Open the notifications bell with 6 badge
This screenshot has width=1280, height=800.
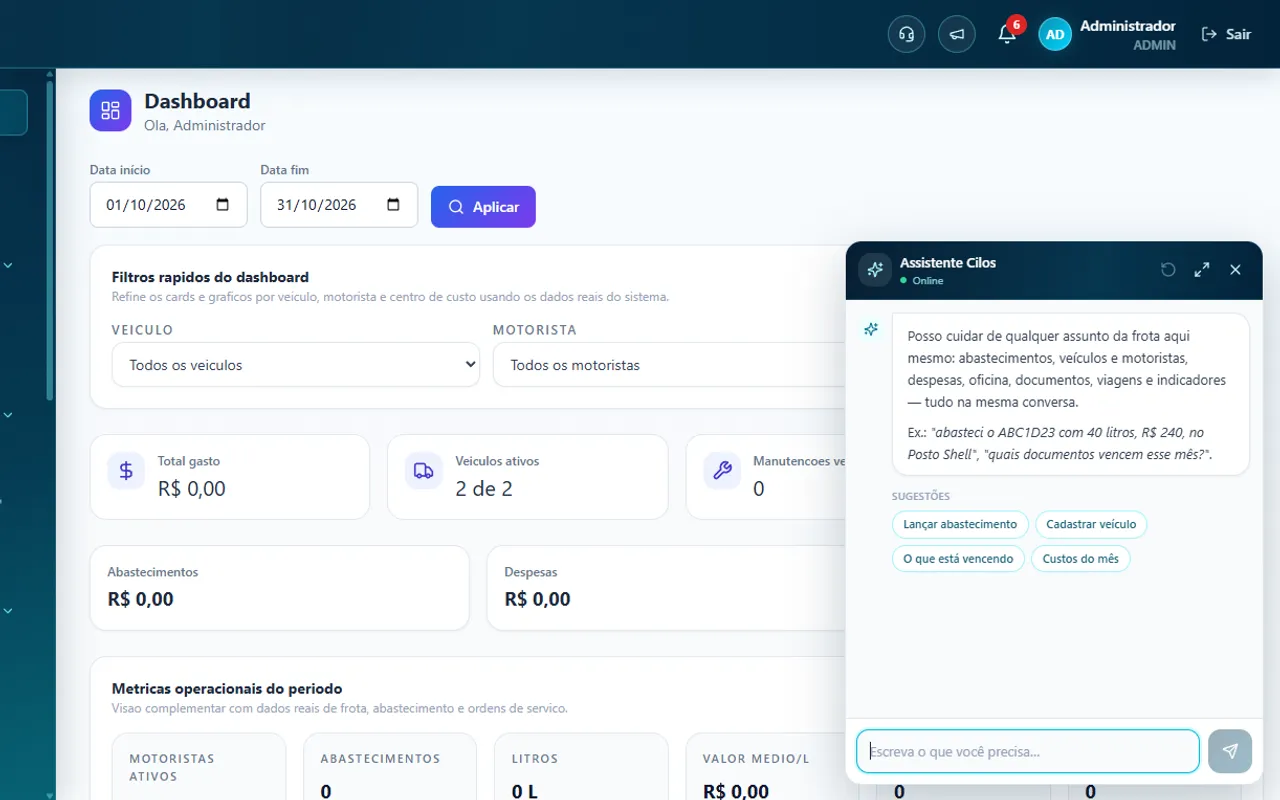click(1007, 34)
